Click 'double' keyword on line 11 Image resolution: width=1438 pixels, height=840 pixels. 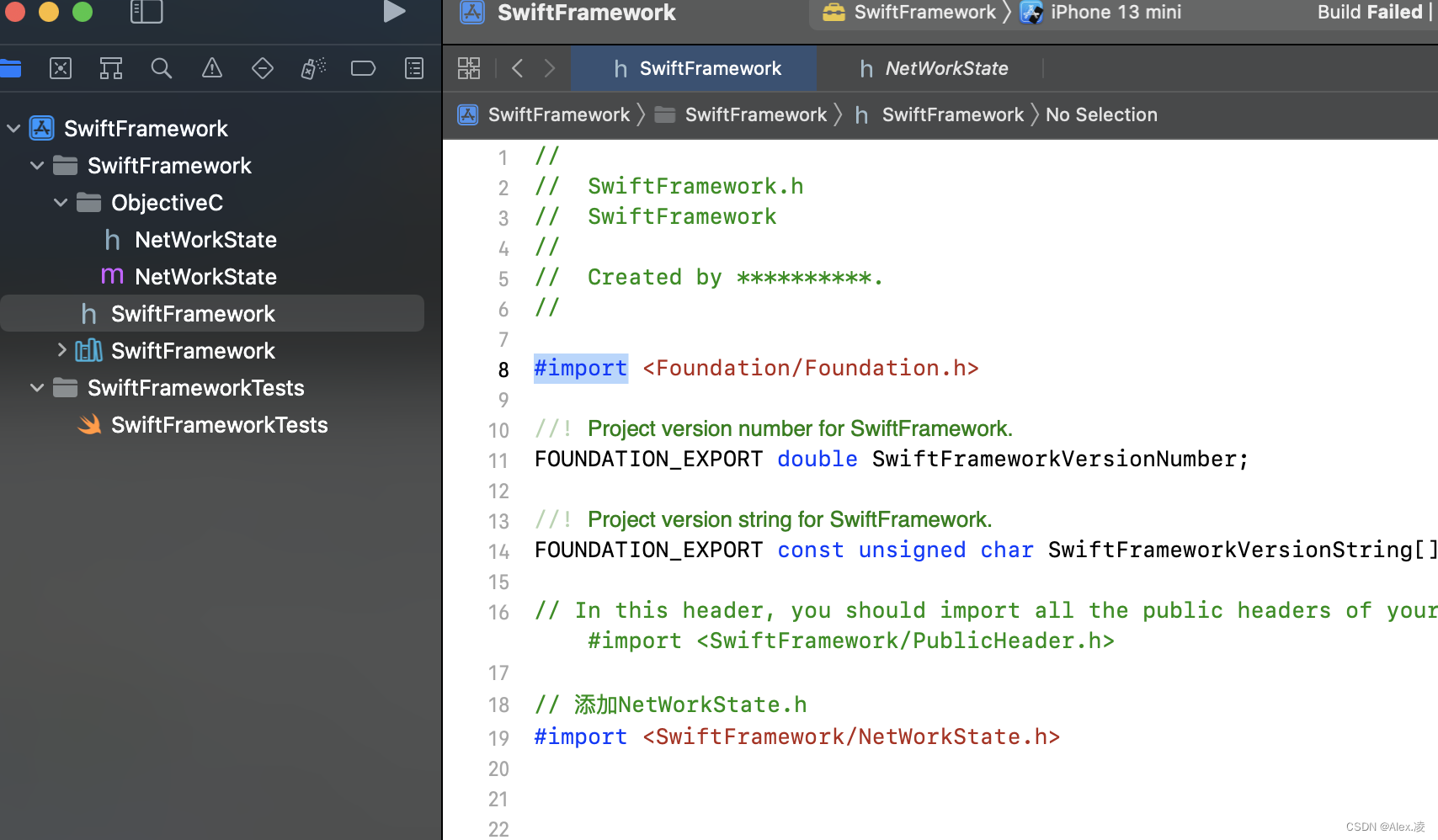(817, 460)
